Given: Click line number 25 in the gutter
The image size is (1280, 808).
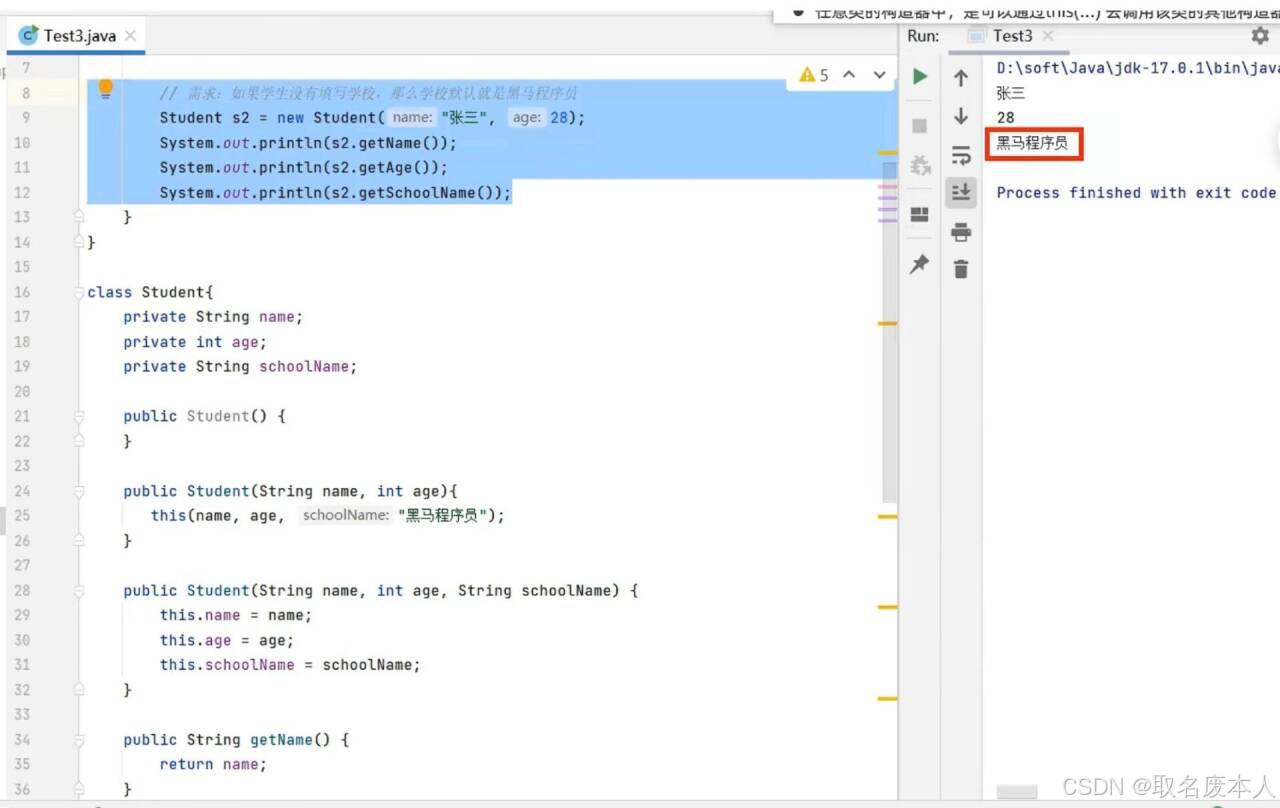Looking at the screenshot, I should click(22, 516).
